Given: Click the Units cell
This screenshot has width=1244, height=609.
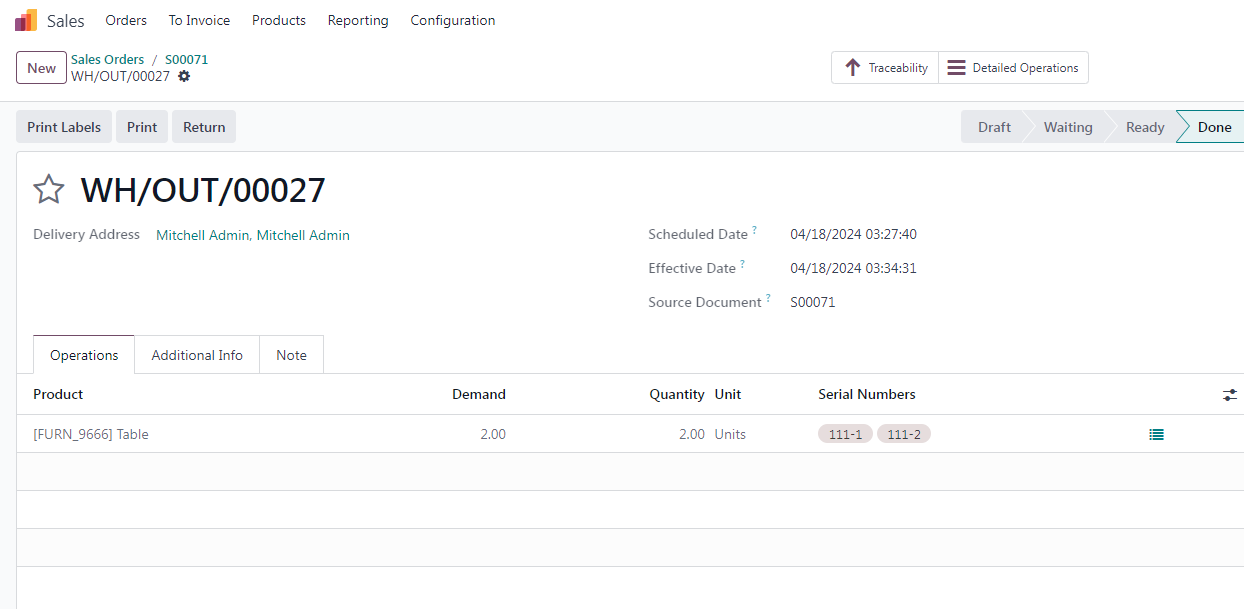Looking at the screenshot, I should tap(730, 434).
